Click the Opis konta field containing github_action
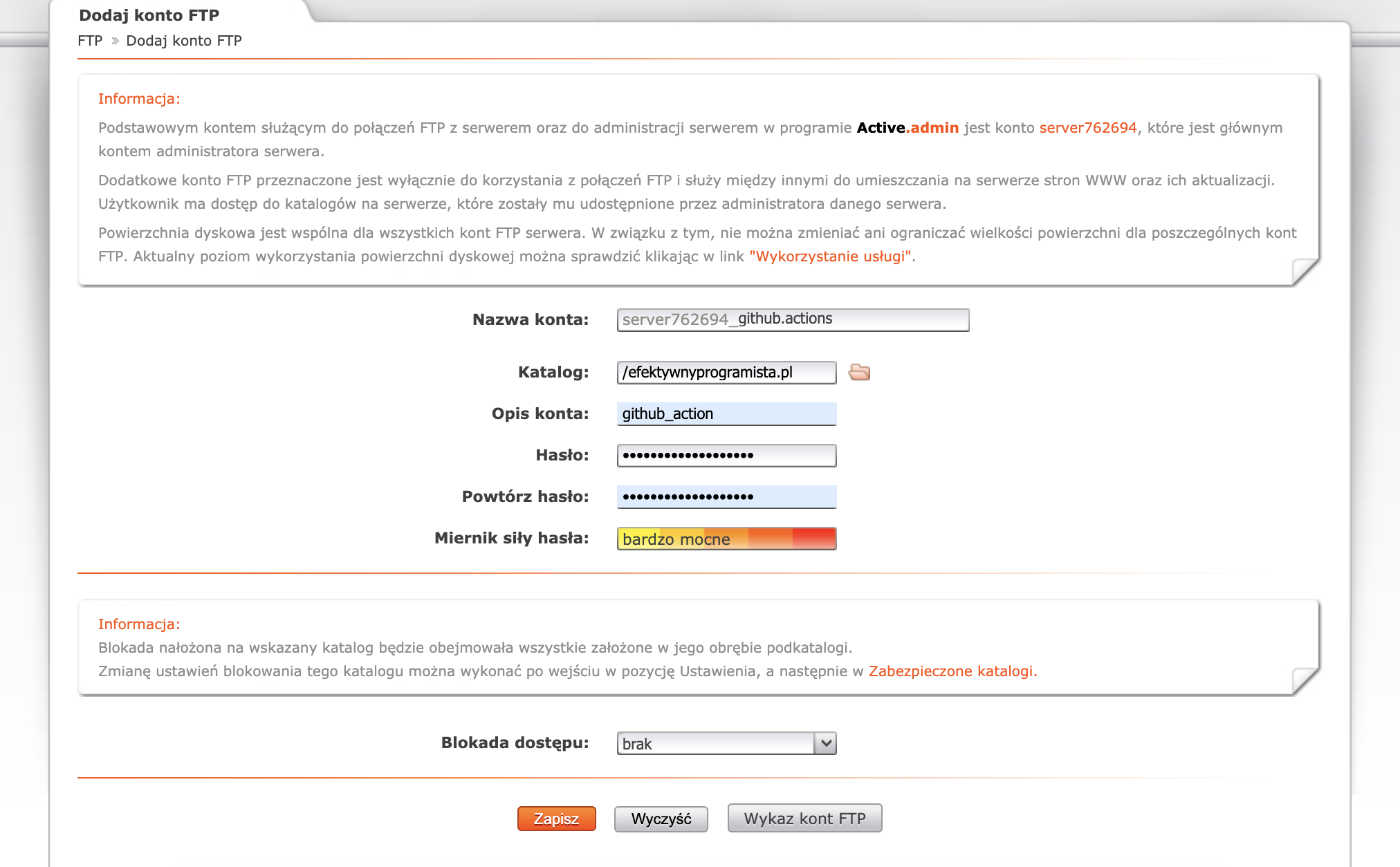The width and height of the screenshot is (1400, 867). (726, 414)
